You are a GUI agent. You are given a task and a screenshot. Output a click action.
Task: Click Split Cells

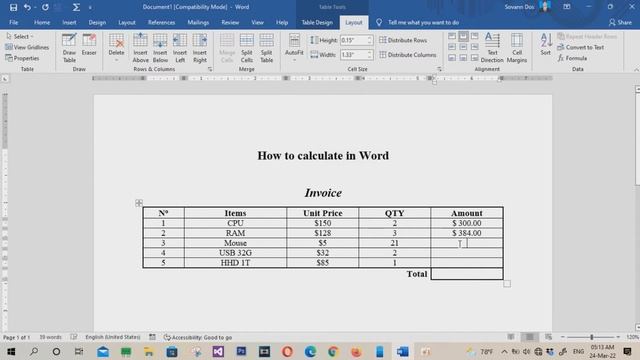click(x=247, y=48)
